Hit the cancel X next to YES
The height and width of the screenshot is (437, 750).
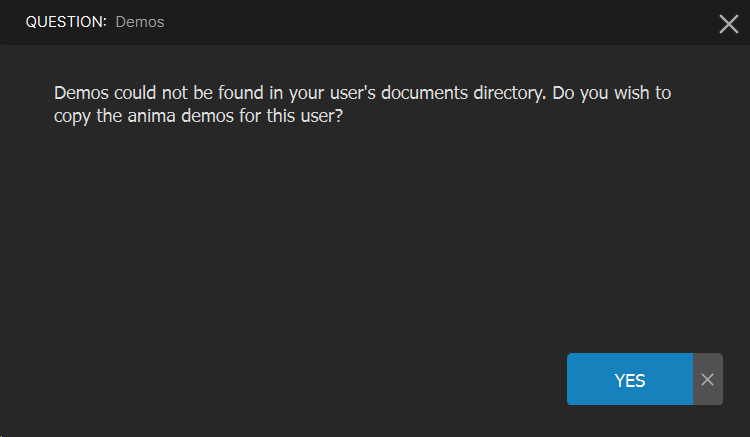tap(707, 379)
